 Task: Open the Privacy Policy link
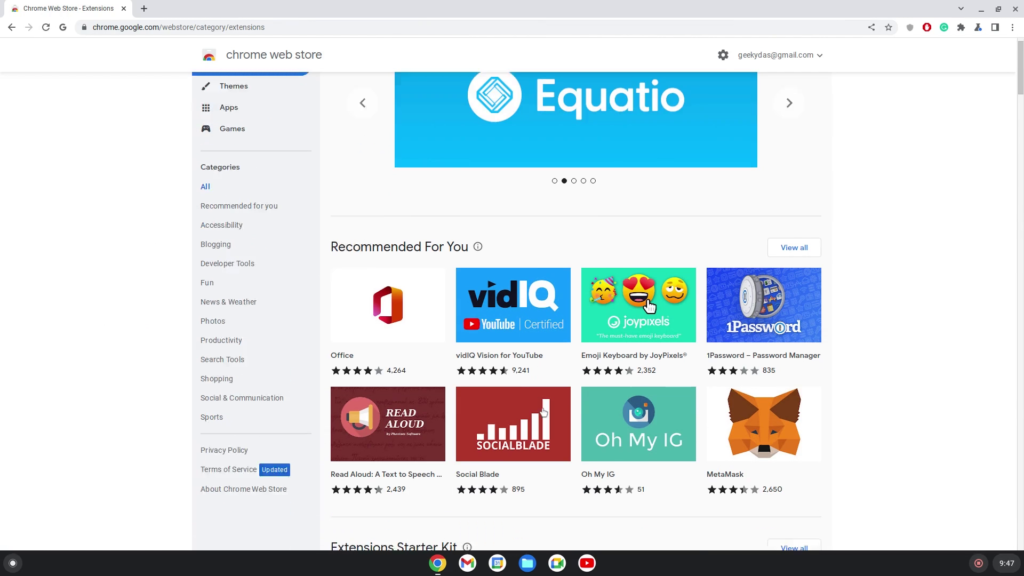point(224,450)
